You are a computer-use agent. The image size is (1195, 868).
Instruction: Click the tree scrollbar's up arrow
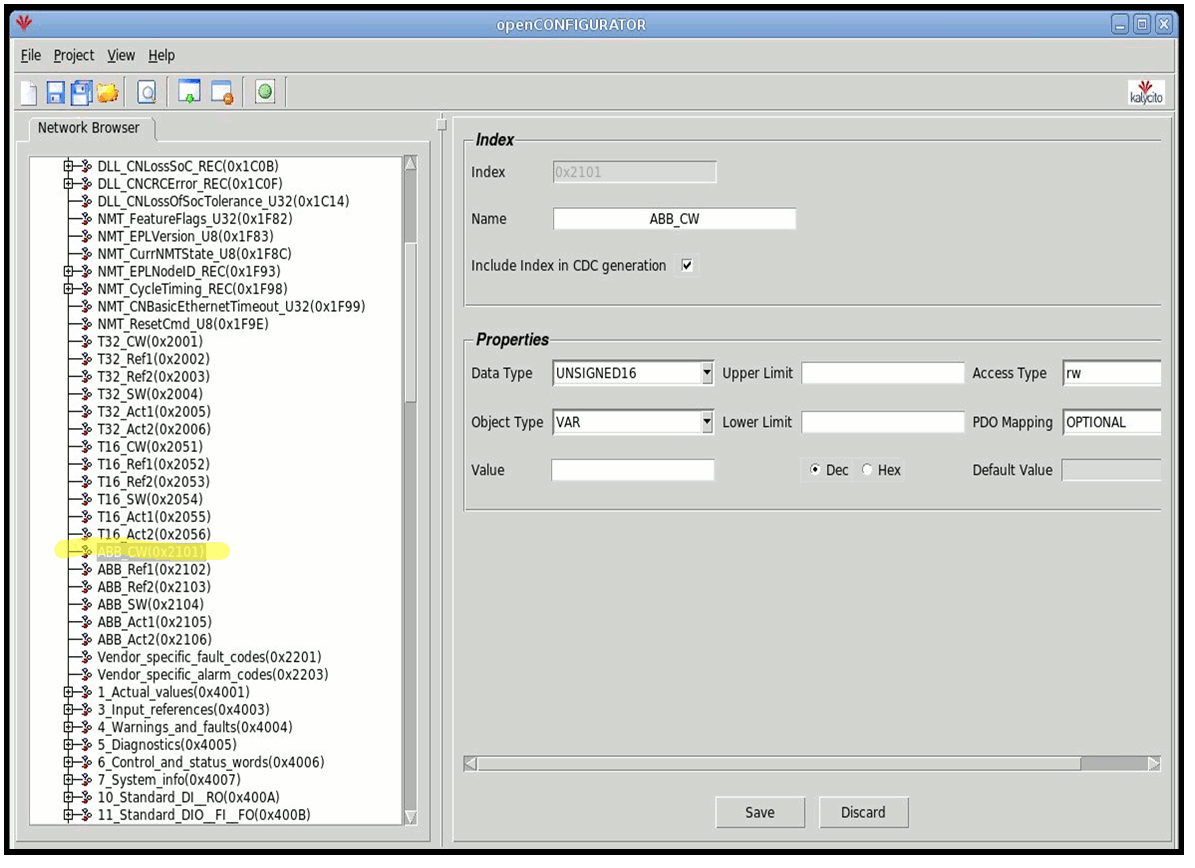click(x=410, y=163)
